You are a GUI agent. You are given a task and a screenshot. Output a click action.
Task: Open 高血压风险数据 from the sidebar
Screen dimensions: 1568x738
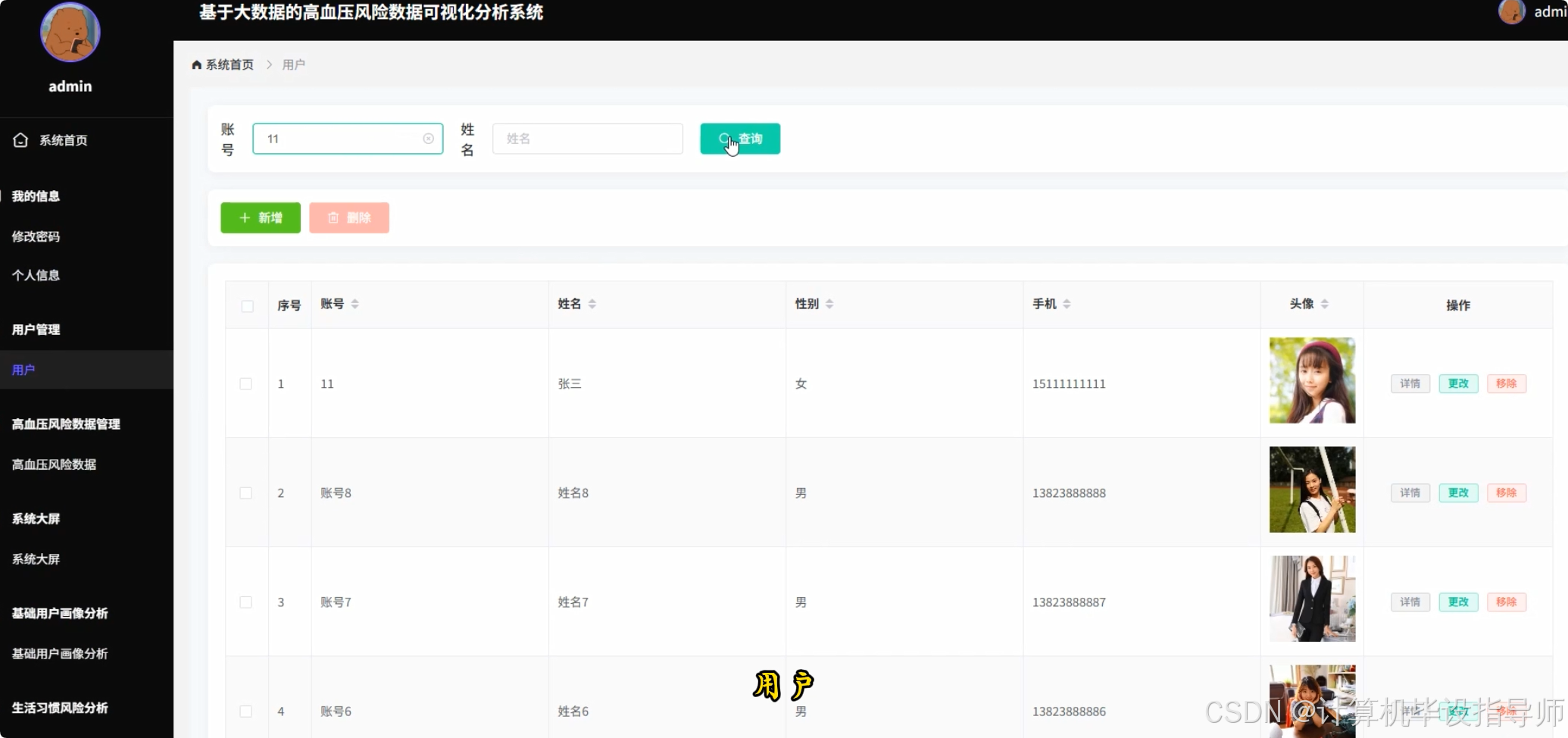tap(53, 464)
